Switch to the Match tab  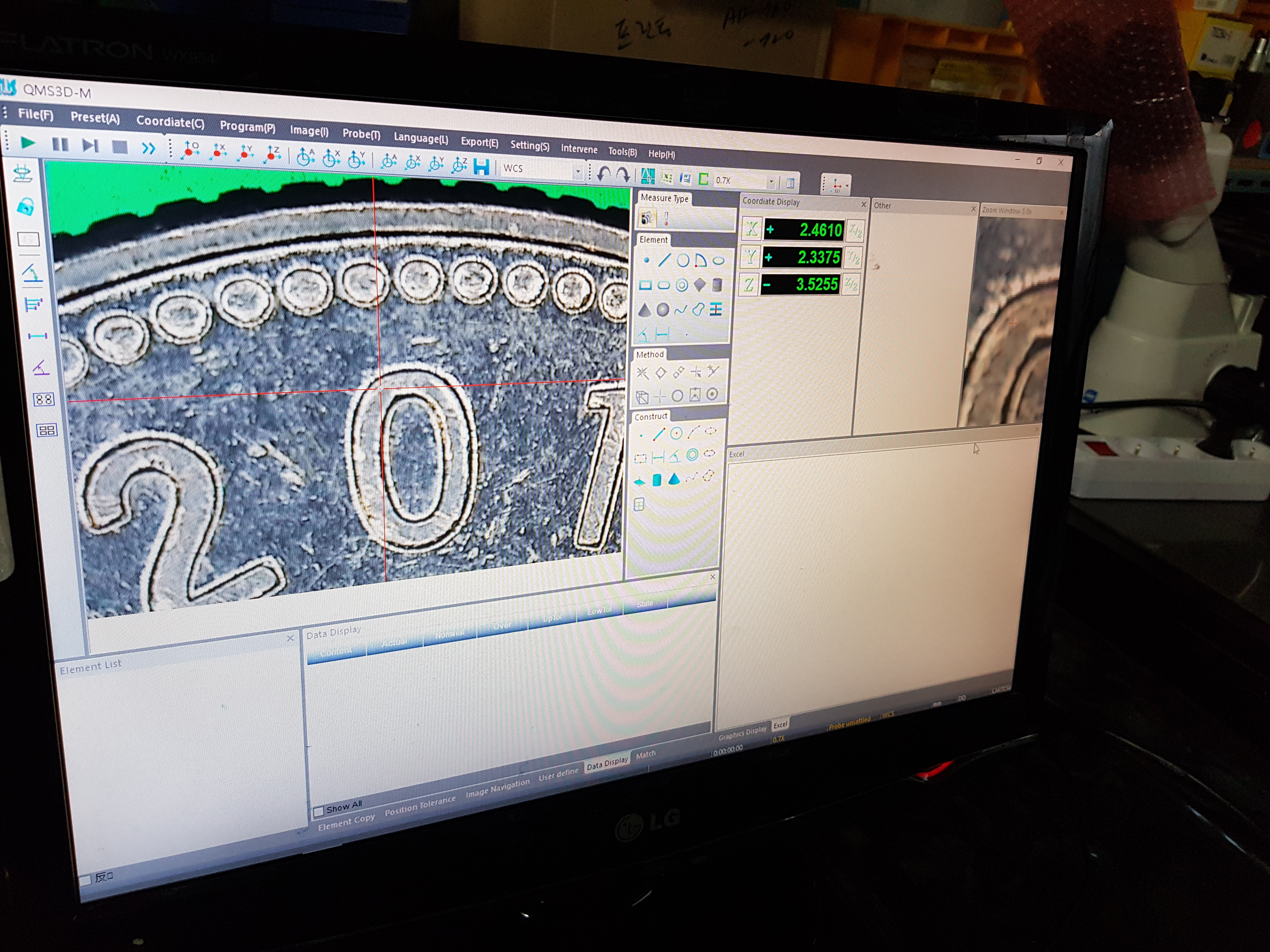pyautogui.click(x=645, y=755)
